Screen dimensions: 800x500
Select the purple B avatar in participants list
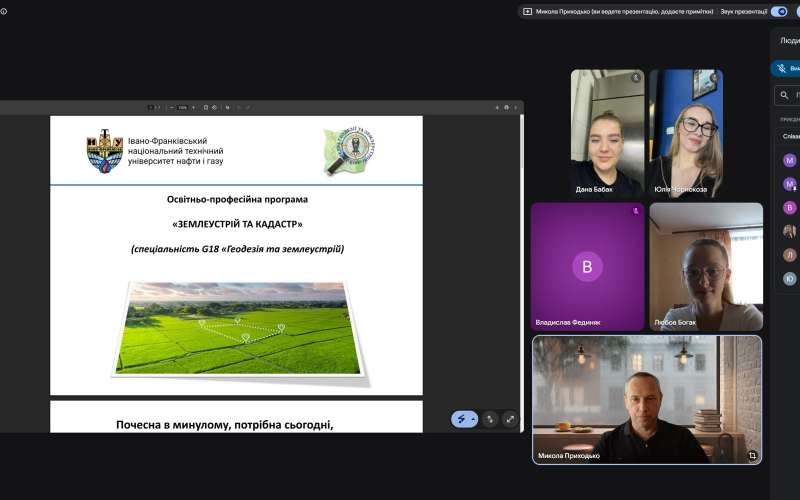point(789,207)
